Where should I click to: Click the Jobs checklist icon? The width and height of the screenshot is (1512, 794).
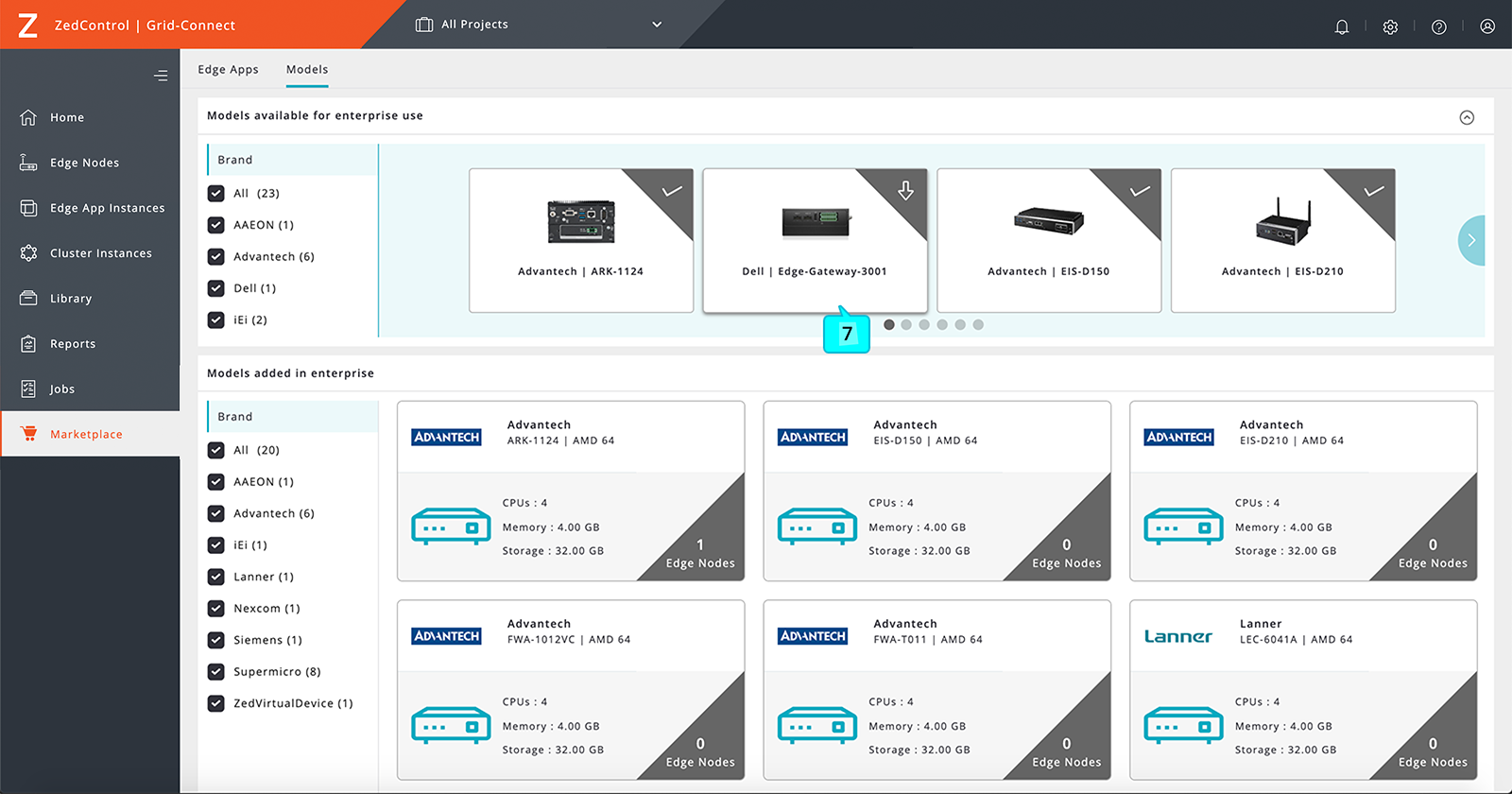click(28, 388)
